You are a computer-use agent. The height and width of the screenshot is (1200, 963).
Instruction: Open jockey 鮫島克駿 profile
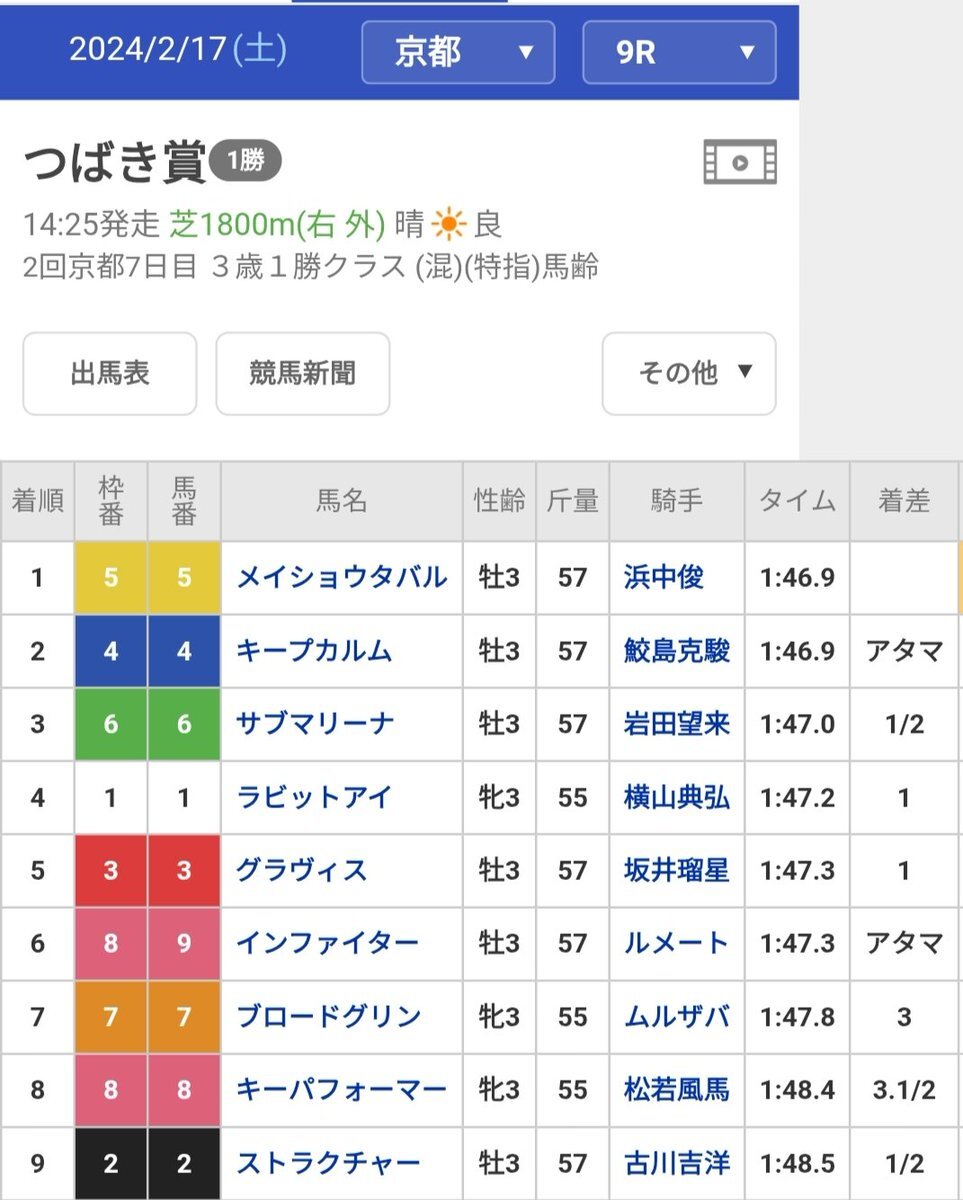[x=676, y=651]
